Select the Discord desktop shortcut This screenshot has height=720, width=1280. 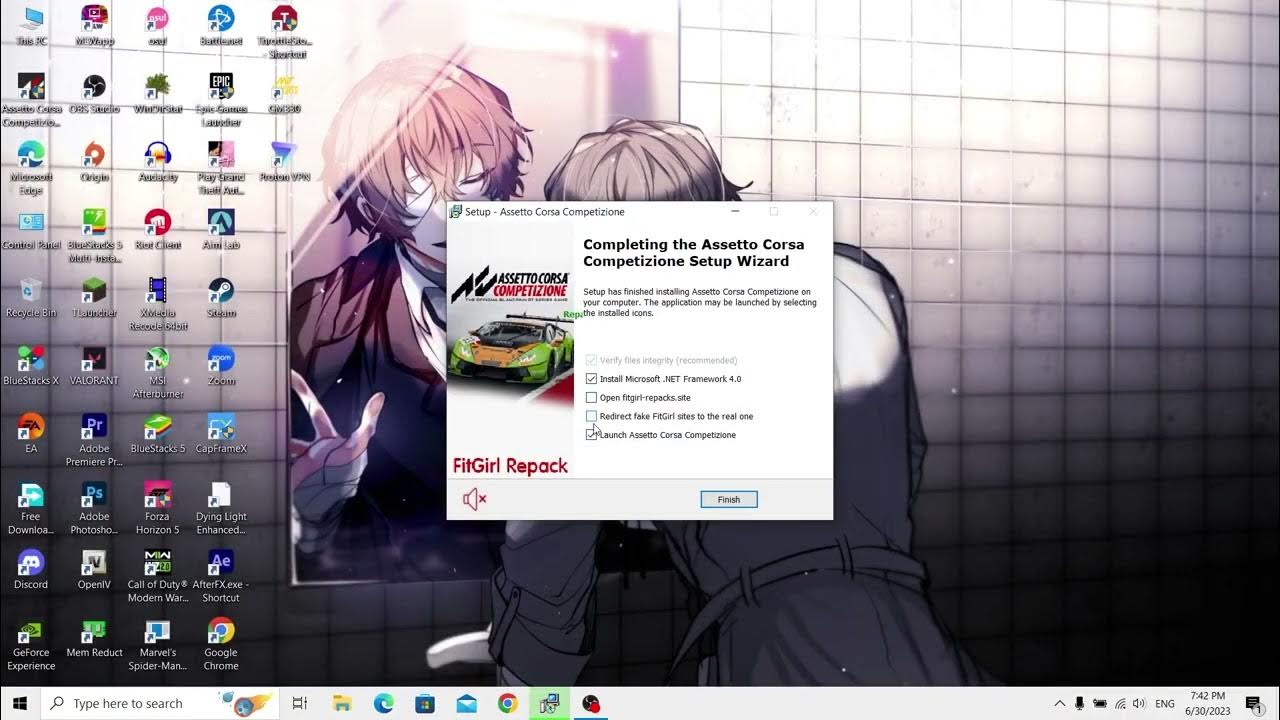pos(31,570)
